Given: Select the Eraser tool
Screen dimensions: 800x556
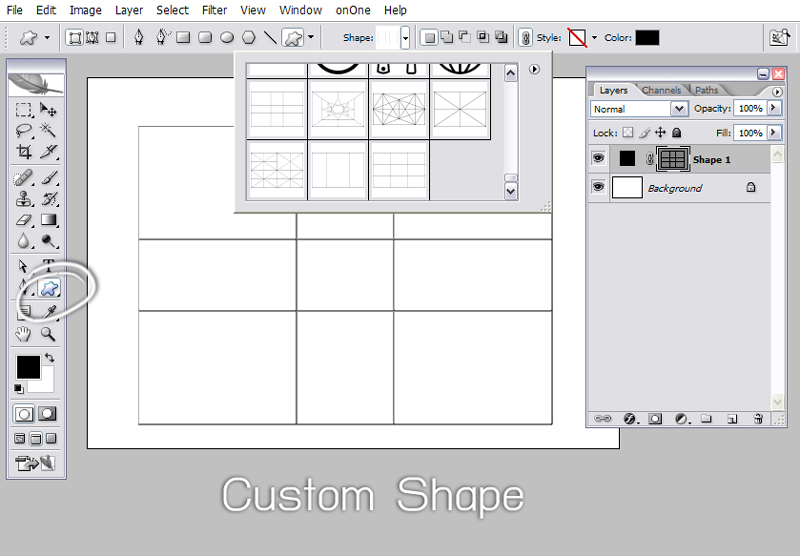Looking at the screenshot, I should pyautogui.click(x=23, y=220).
